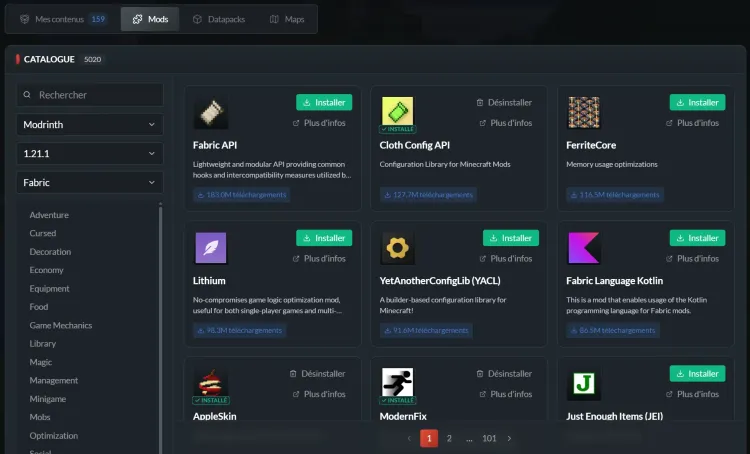The width and height of the screenshot is (750, 454).
Task: Uninstall the AppleSkin mod
Action: coord(318,374)
